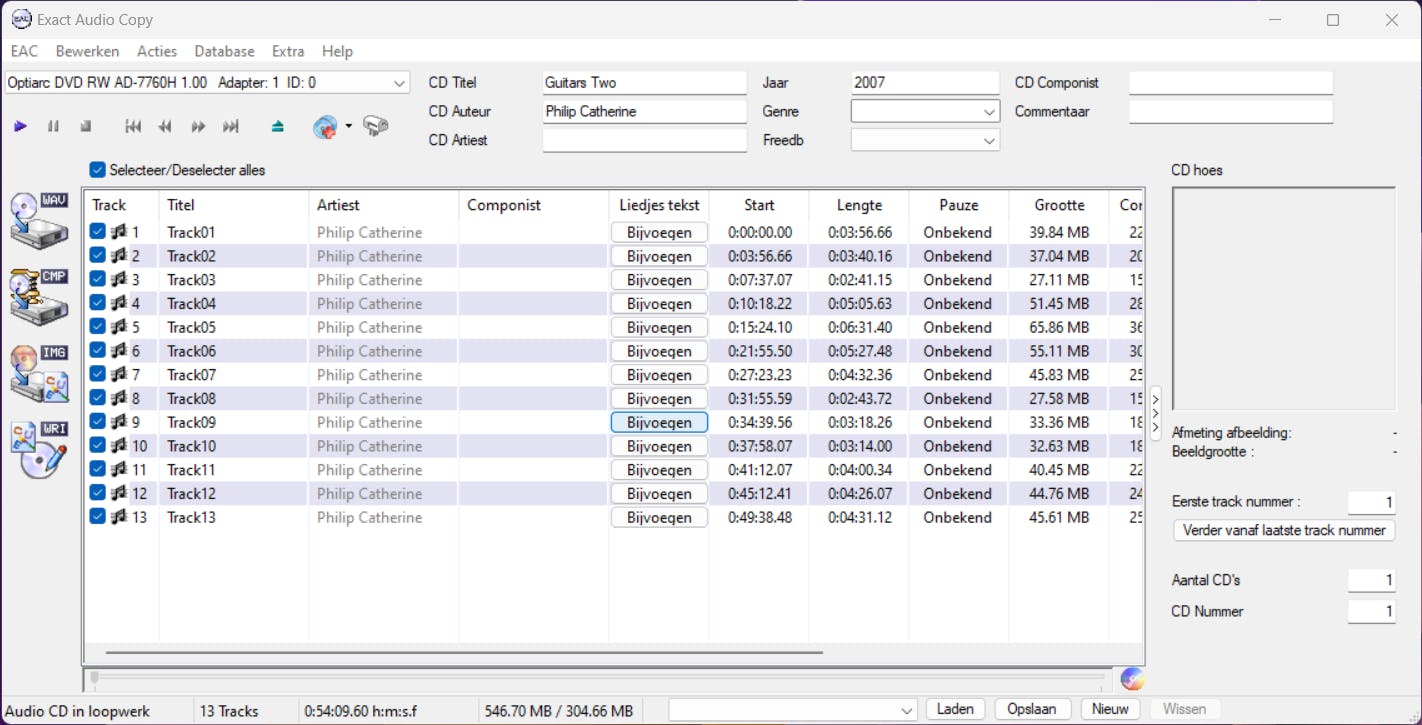Screen dimensions: 1422x725
Task: Click the CD metadata lookup globe icon
Action: click(325, 127)
